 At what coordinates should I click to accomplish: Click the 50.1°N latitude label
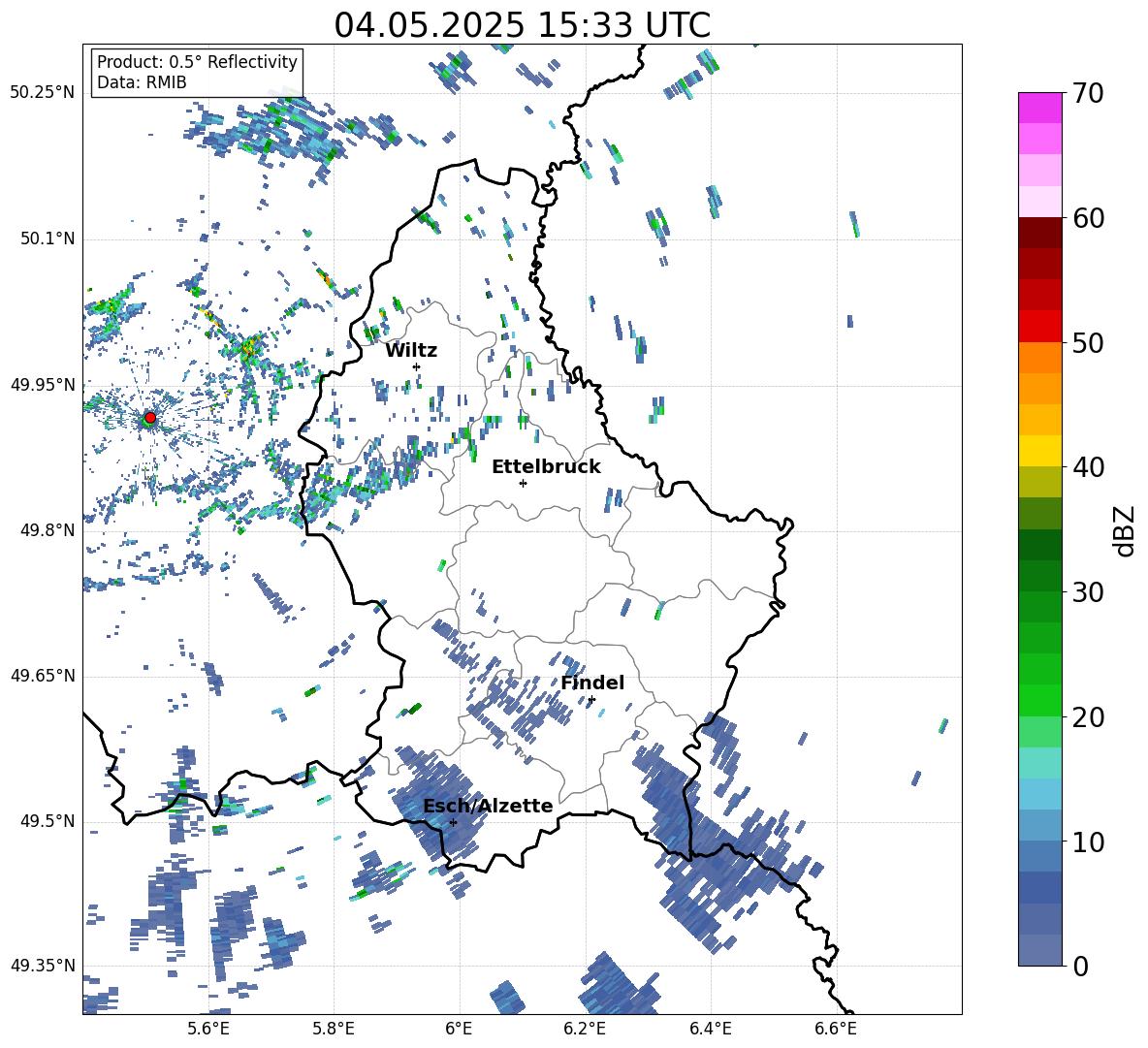click(x=48, y=239)
